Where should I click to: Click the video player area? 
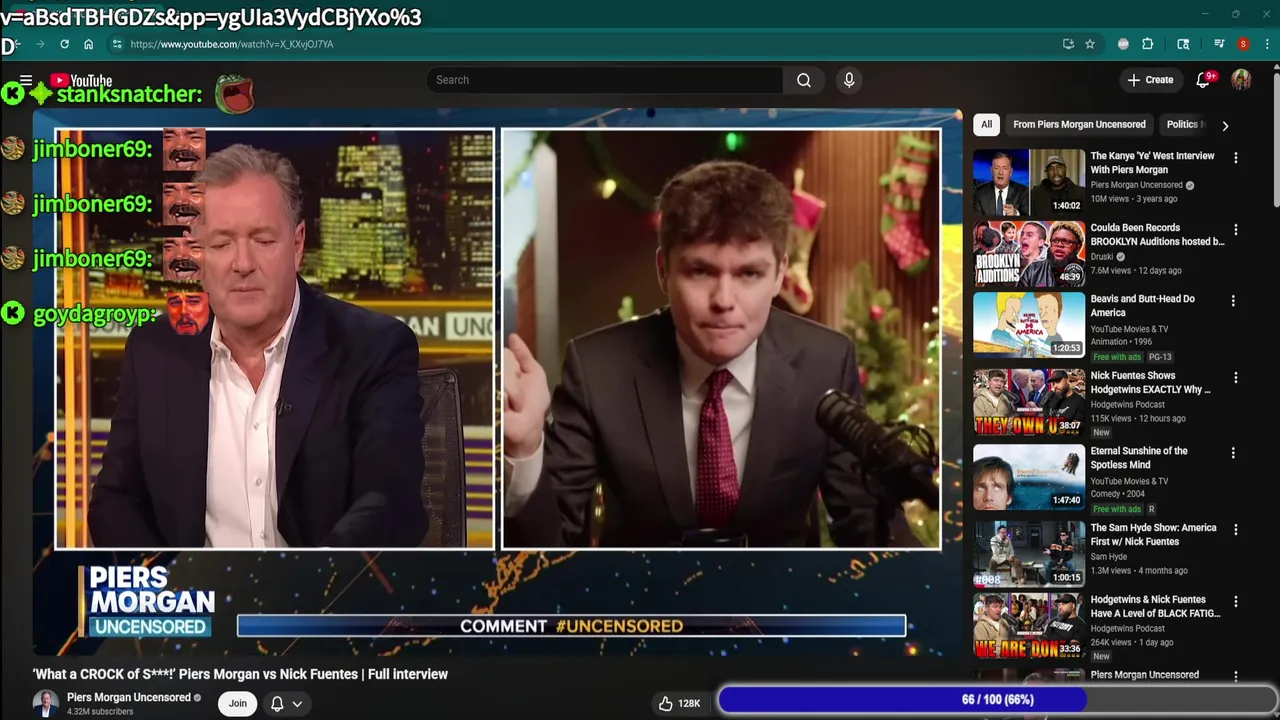(497, 383)
